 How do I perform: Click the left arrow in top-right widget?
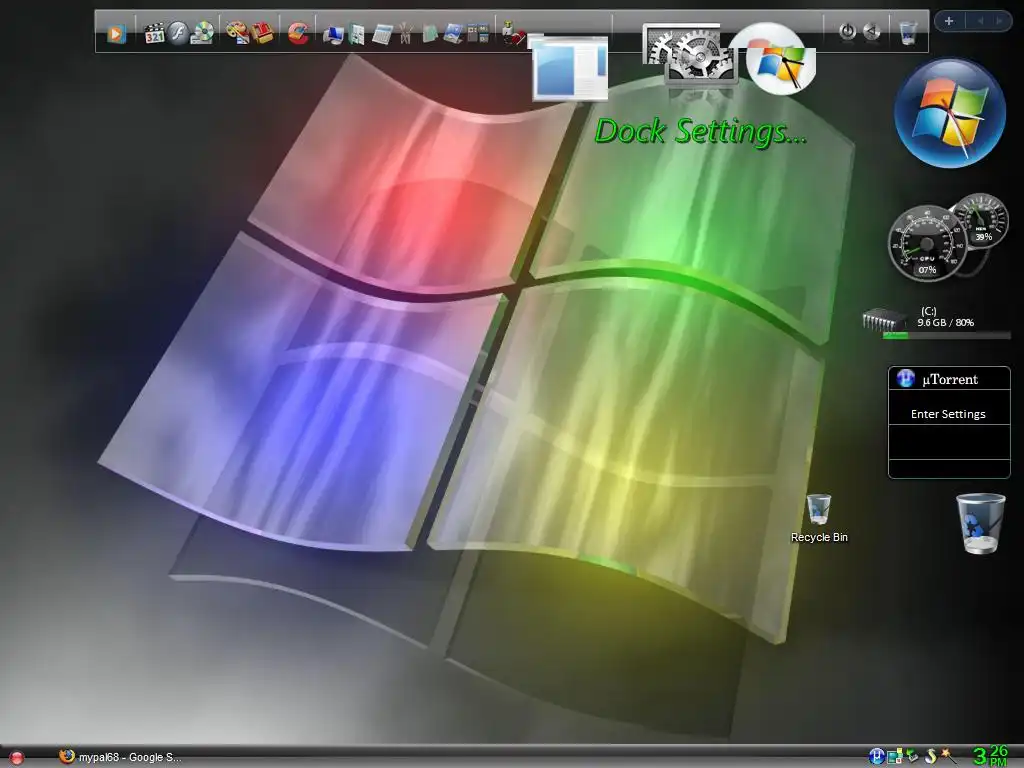pyautogui.click(x=980, y=21)
